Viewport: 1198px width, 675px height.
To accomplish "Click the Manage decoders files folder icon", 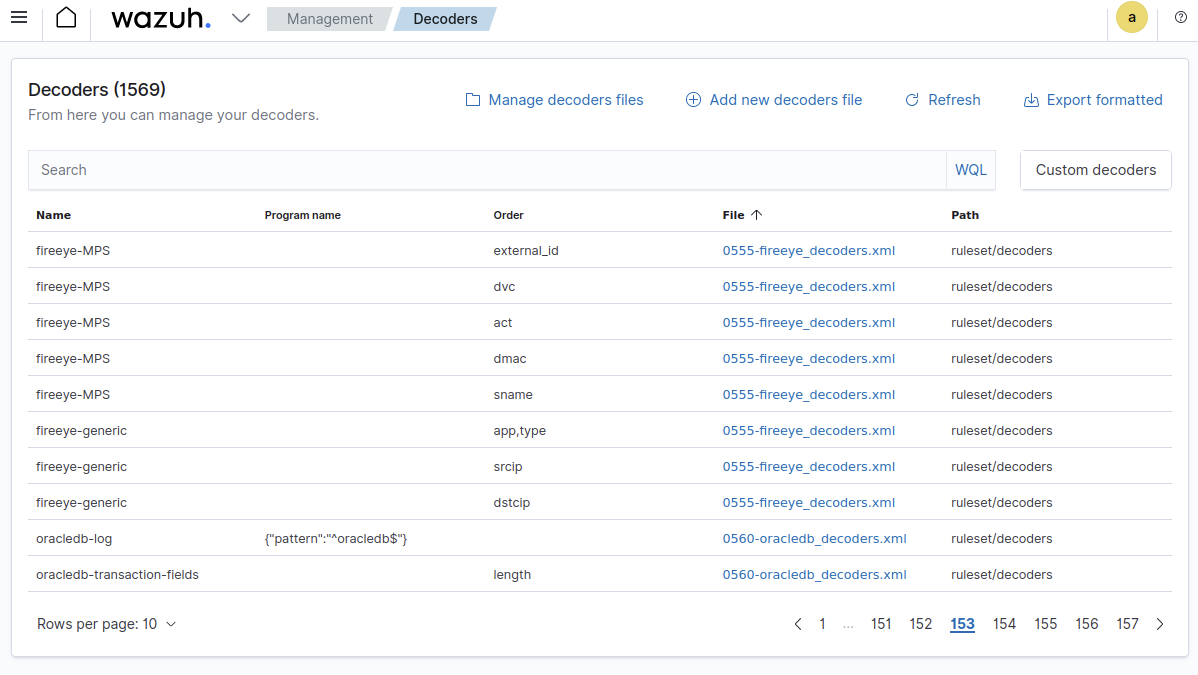I will click(x=472, y=99).
